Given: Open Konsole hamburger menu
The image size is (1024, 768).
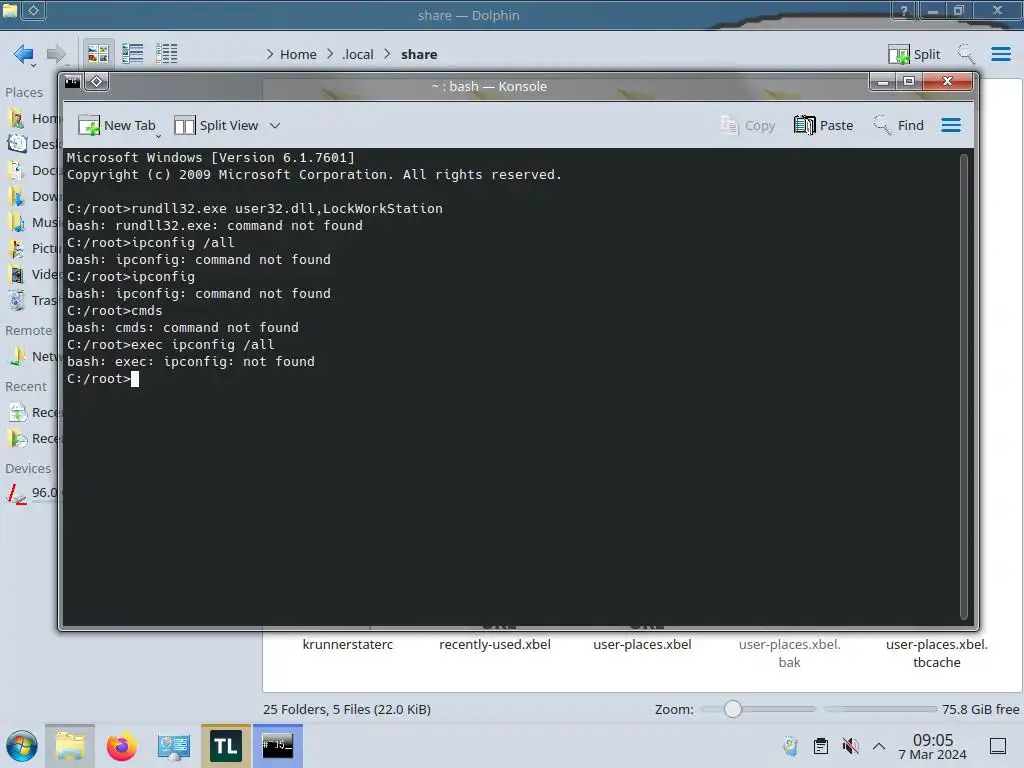Looking at the screenshot, I should tap(951, 125).
